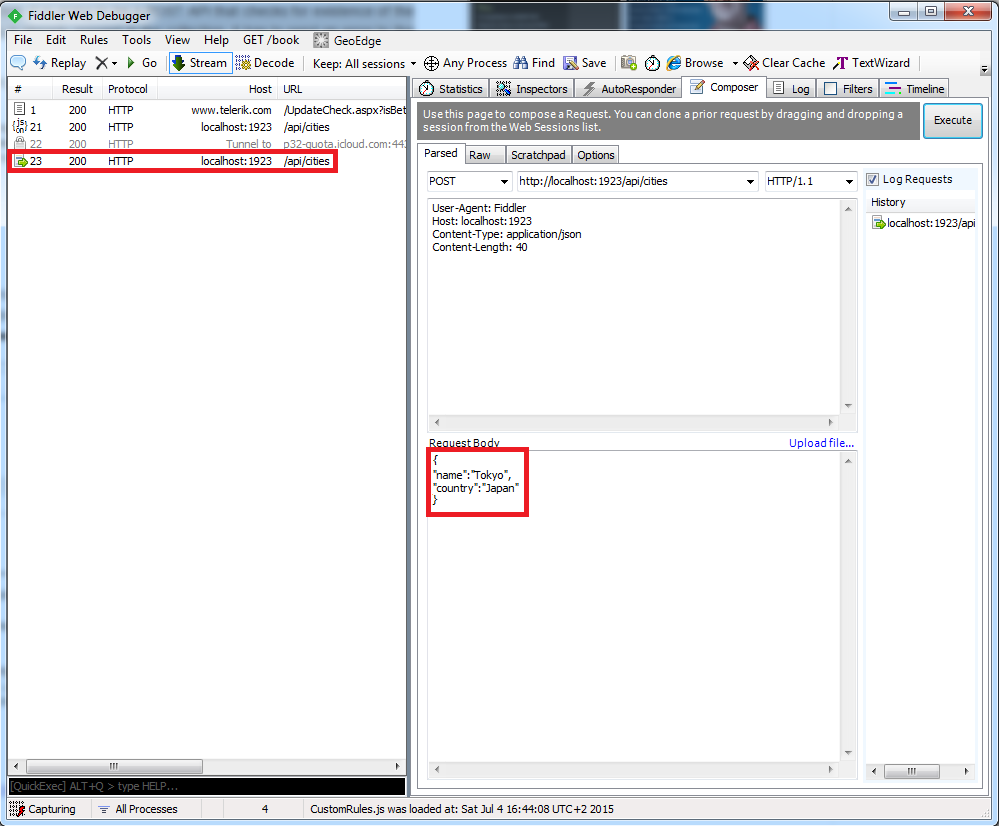This screenshot has height=826, width=999.
Task: Open Find with binoculars icon
Action: coord(535,62)
